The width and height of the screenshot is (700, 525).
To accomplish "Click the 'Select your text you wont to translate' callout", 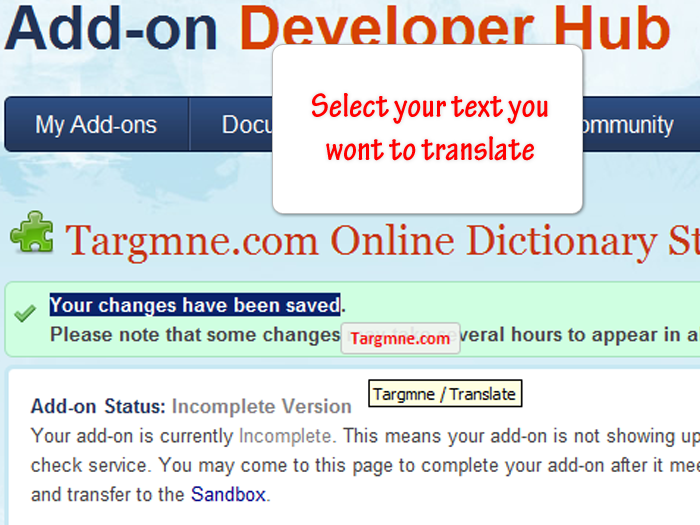I will (x=428, y=129).
